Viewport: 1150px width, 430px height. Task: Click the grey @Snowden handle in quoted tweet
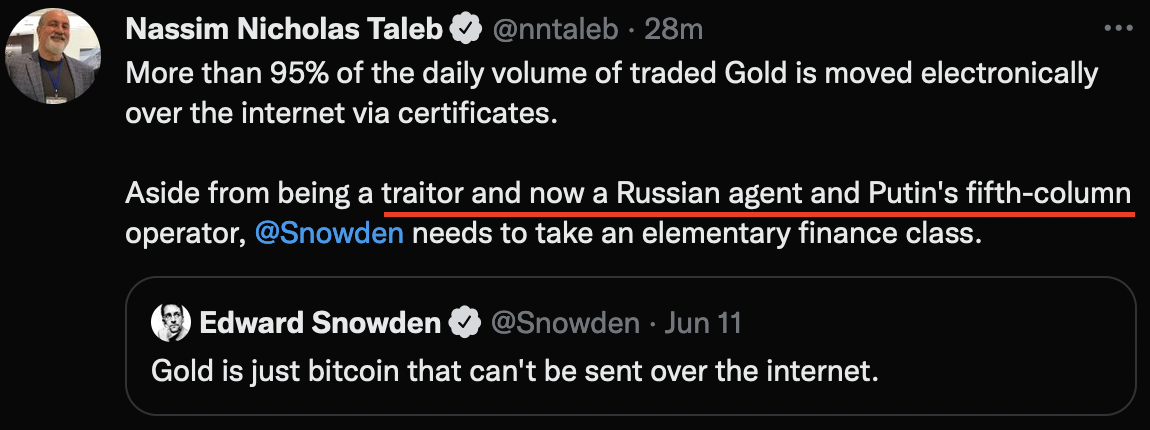point(563,322)
